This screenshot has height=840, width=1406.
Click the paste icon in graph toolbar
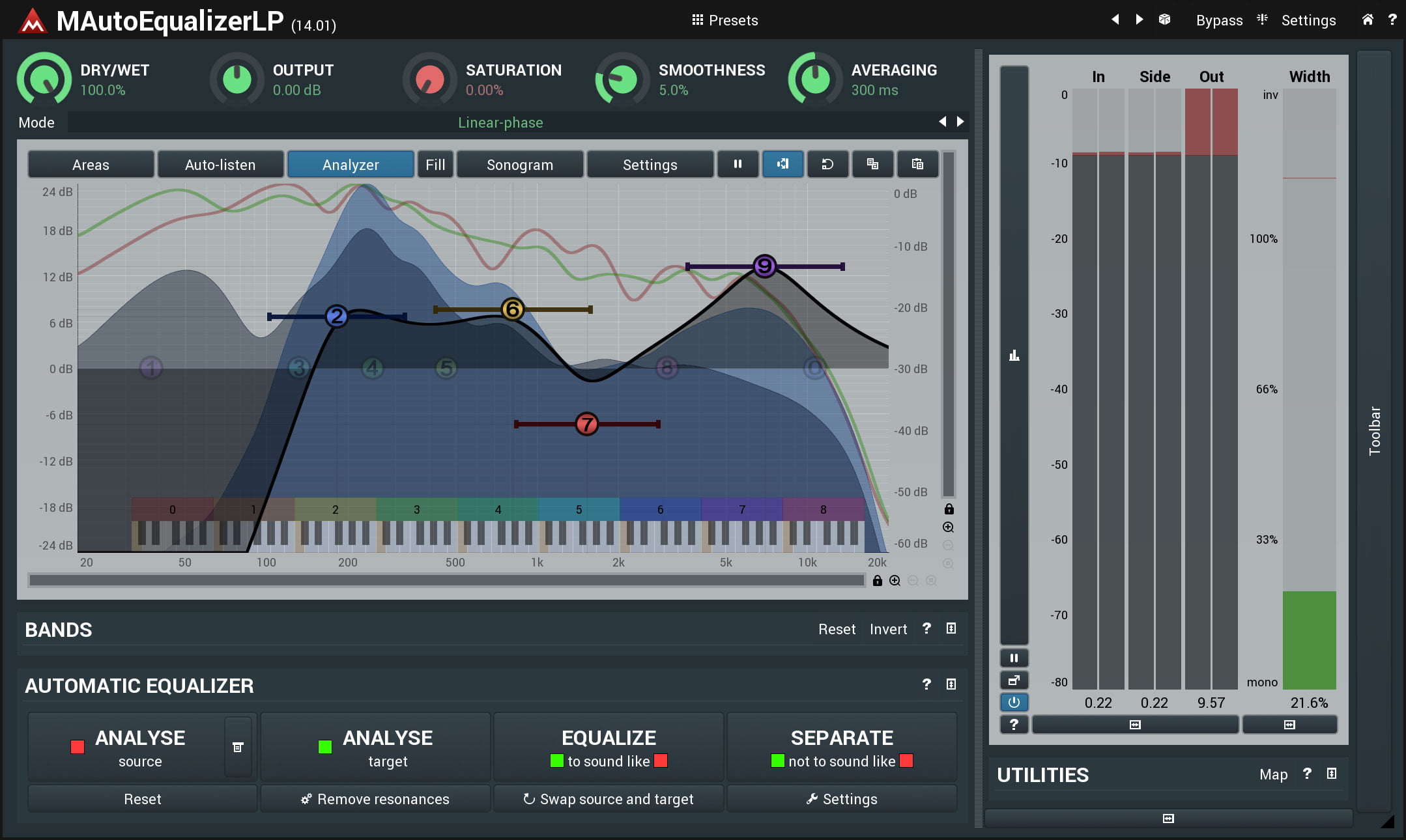pos(917,164)
